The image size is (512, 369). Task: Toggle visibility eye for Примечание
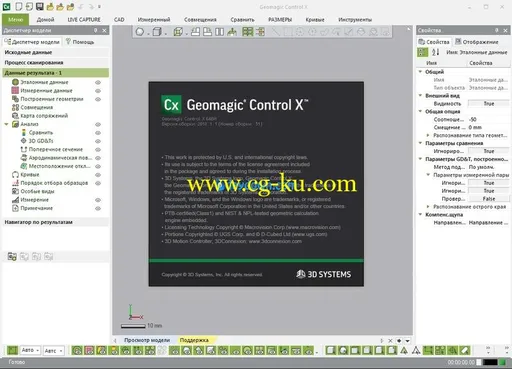point(98,208)
